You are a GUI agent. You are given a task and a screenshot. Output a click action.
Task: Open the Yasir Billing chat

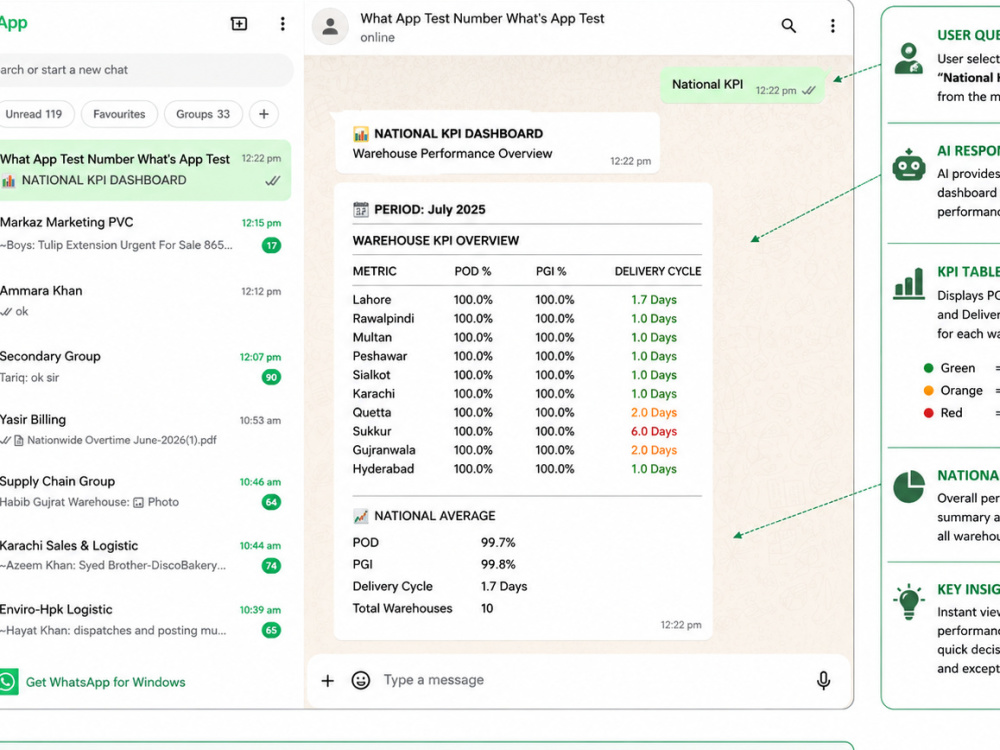[143, 430]
